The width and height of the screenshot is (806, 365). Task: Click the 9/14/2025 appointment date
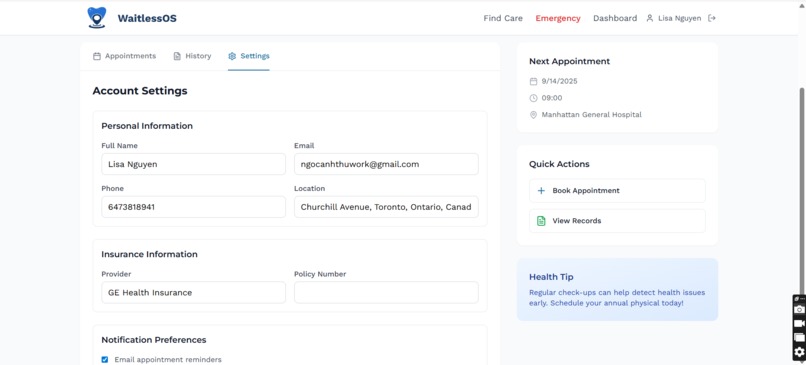[x=559, y=81]
